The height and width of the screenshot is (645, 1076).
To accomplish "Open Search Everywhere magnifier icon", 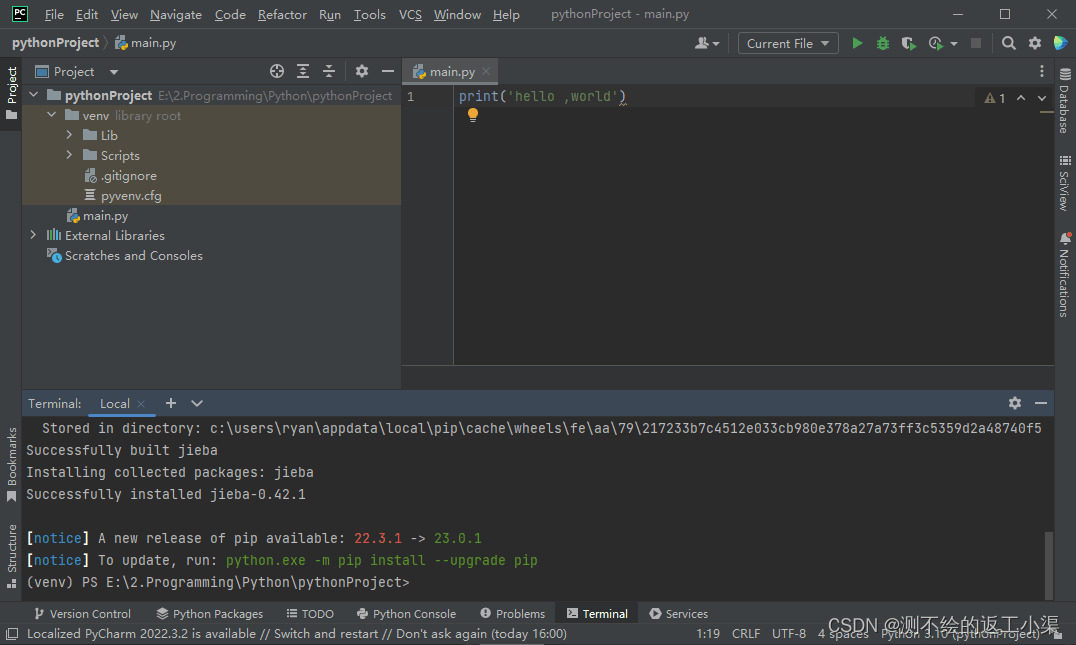I will [x=1008, y=43].
